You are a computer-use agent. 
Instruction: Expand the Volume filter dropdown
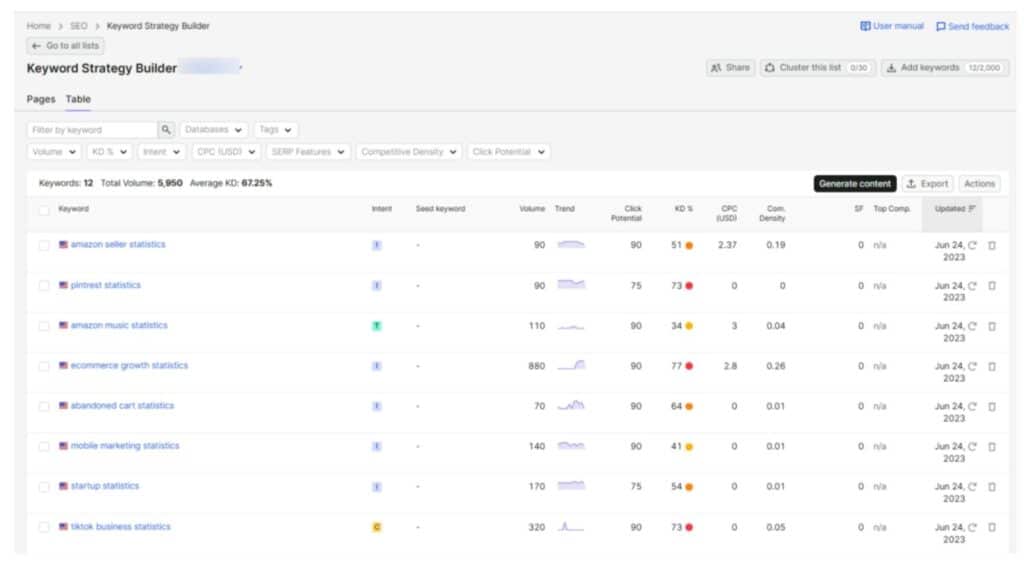click(x=54, y=152)
